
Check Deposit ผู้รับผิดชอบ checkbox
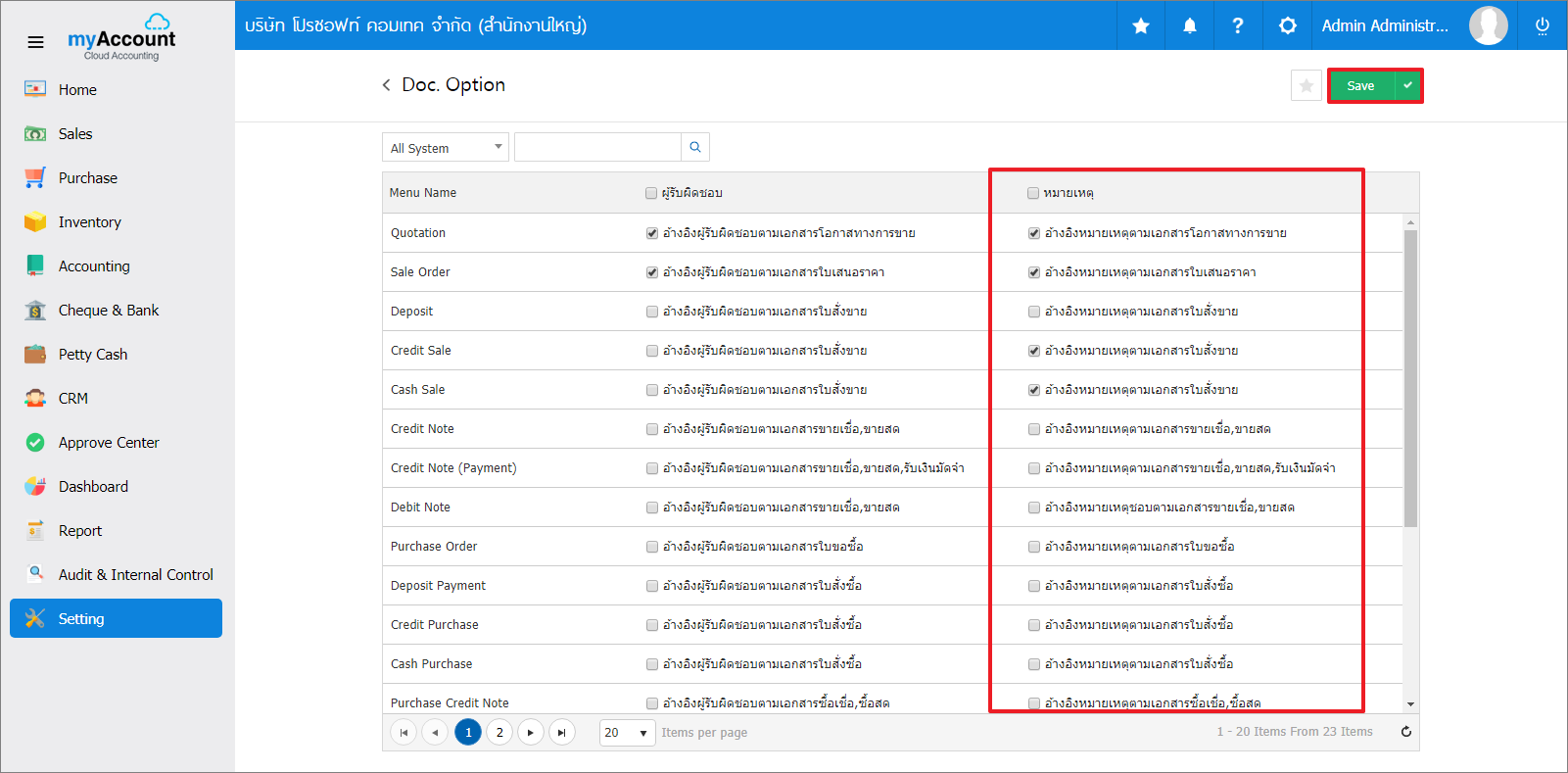coord(652,312)
